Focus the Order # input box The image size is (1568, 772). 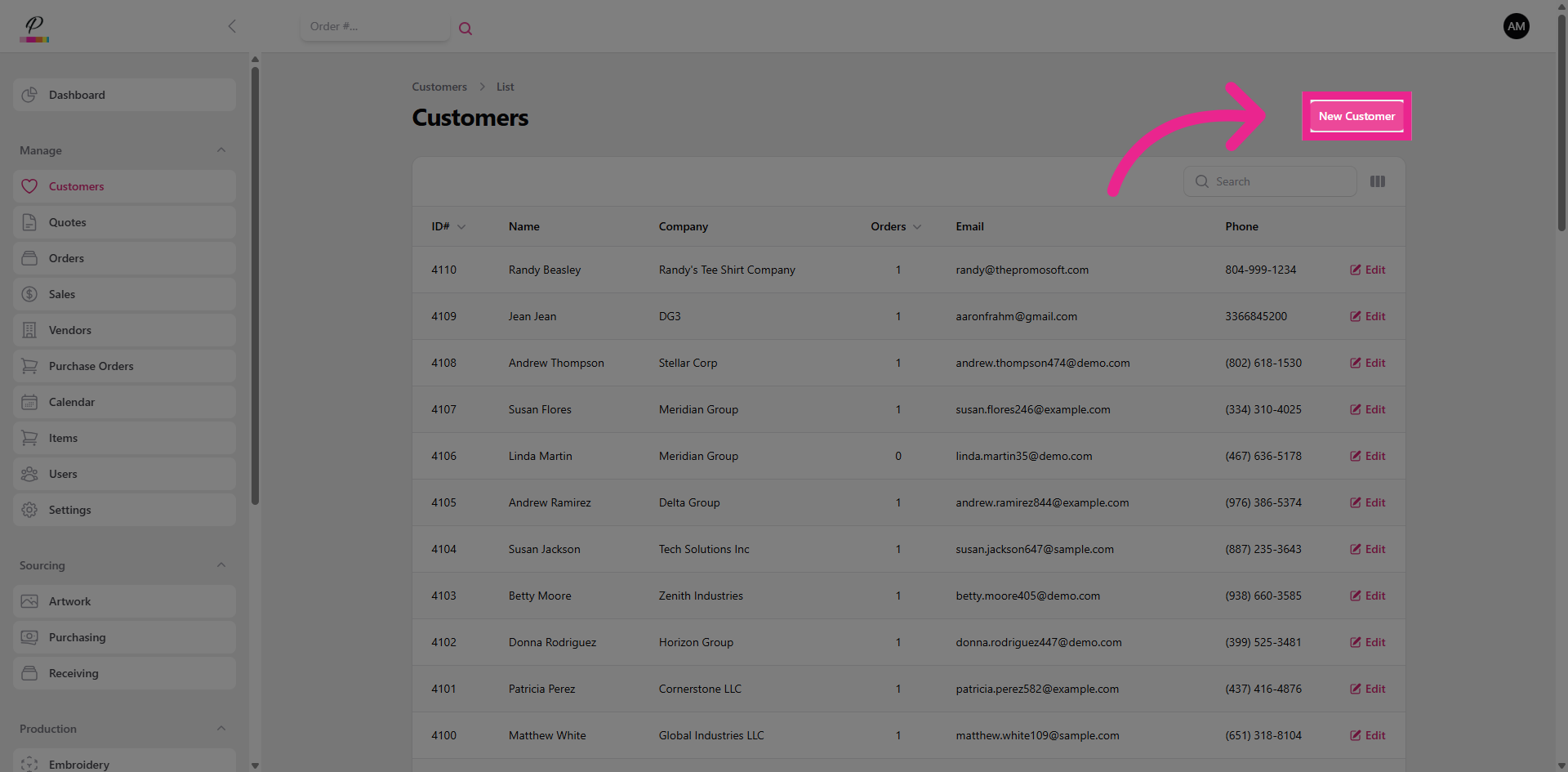[374, 27]
